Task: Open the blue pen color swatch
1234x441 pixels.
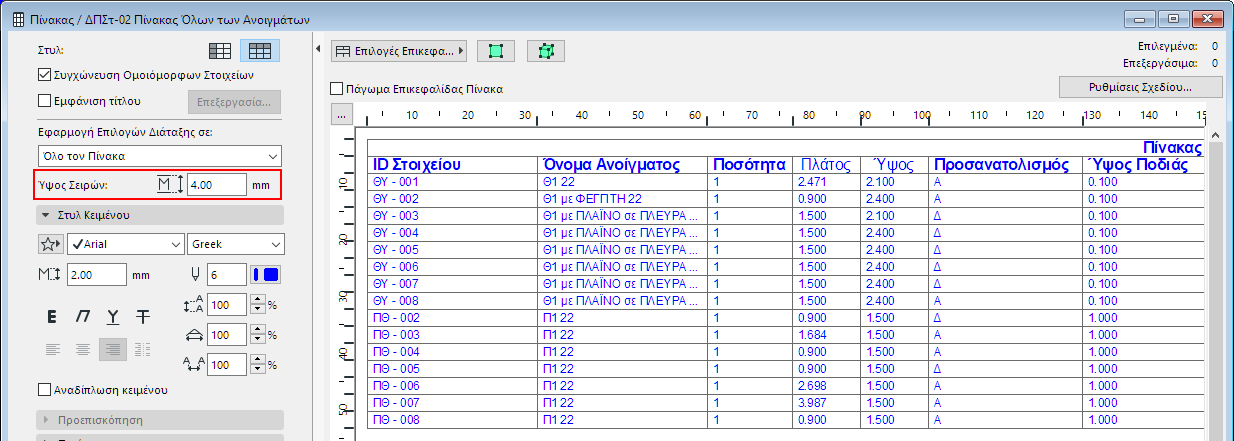Action: pos(266,274)
